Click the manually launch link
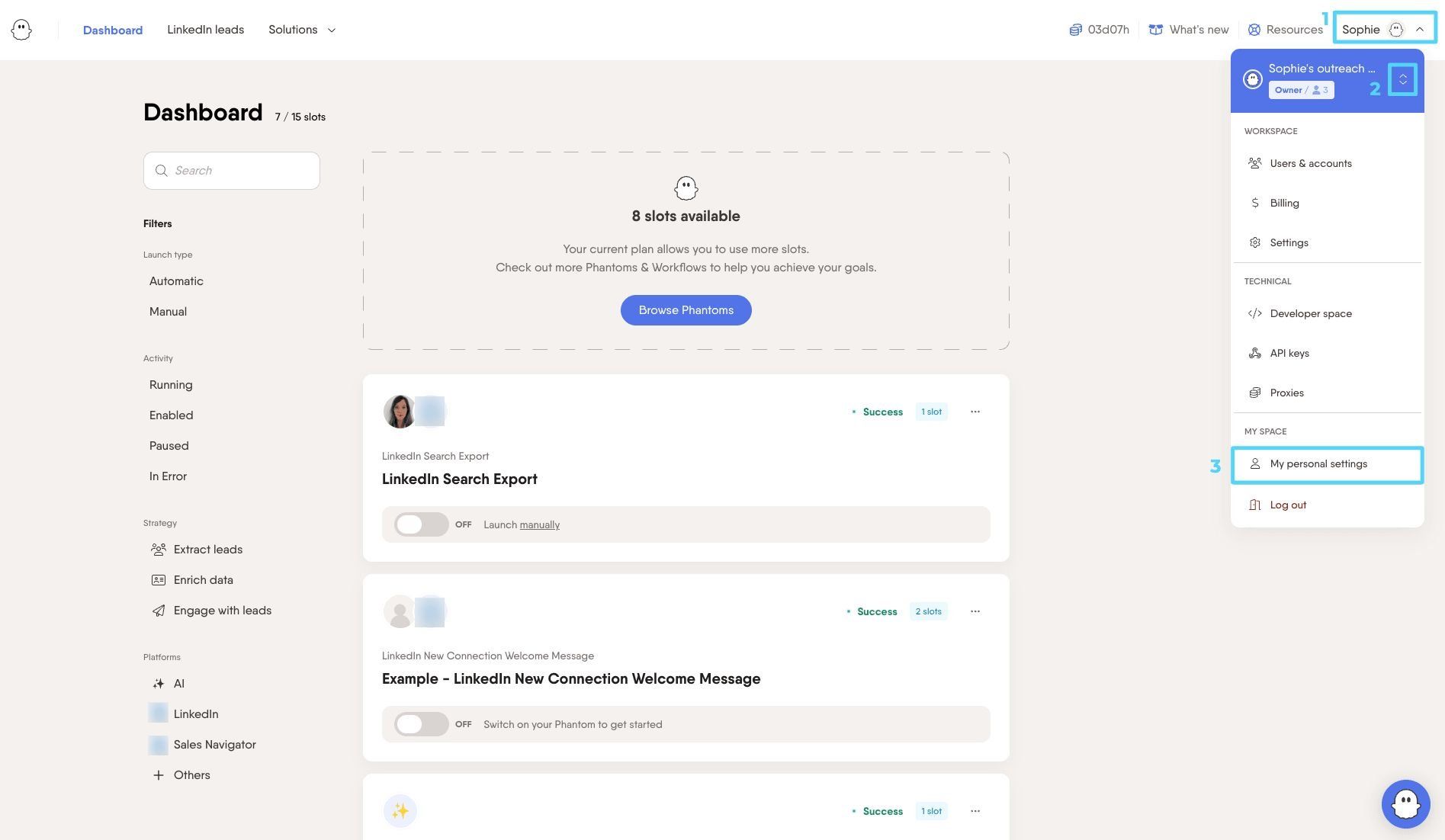The width and height of the screenshot is (1445, 840). click(540, 525)
